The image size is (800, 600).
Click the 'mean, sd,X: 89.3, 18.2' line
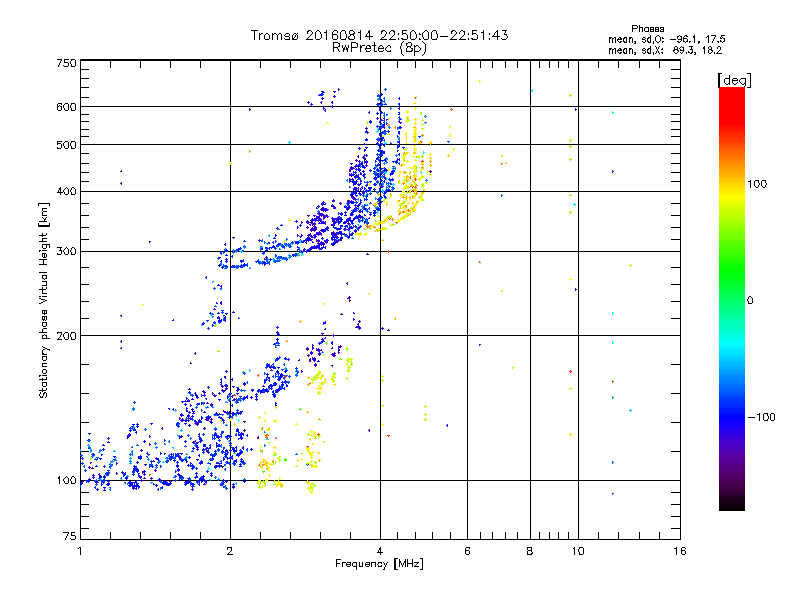tap(665, 50)
